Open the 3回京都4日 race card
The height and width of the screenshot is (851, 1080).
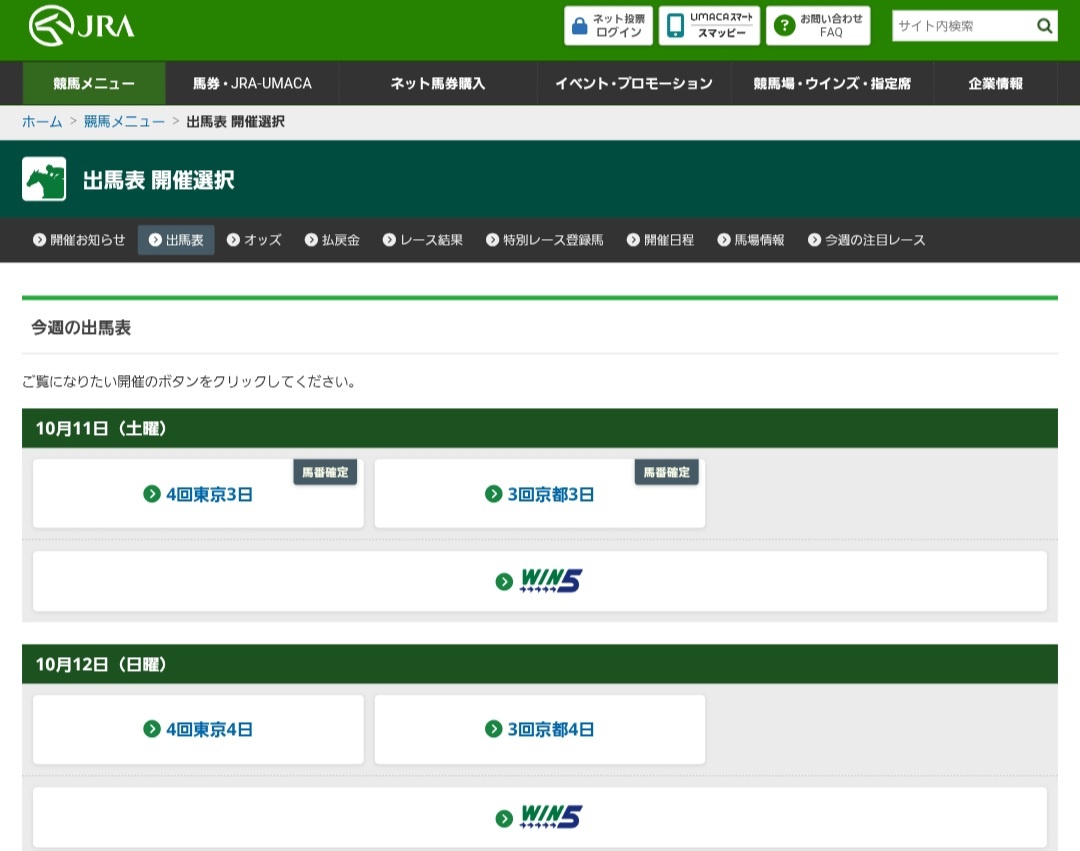click(540, 729)
